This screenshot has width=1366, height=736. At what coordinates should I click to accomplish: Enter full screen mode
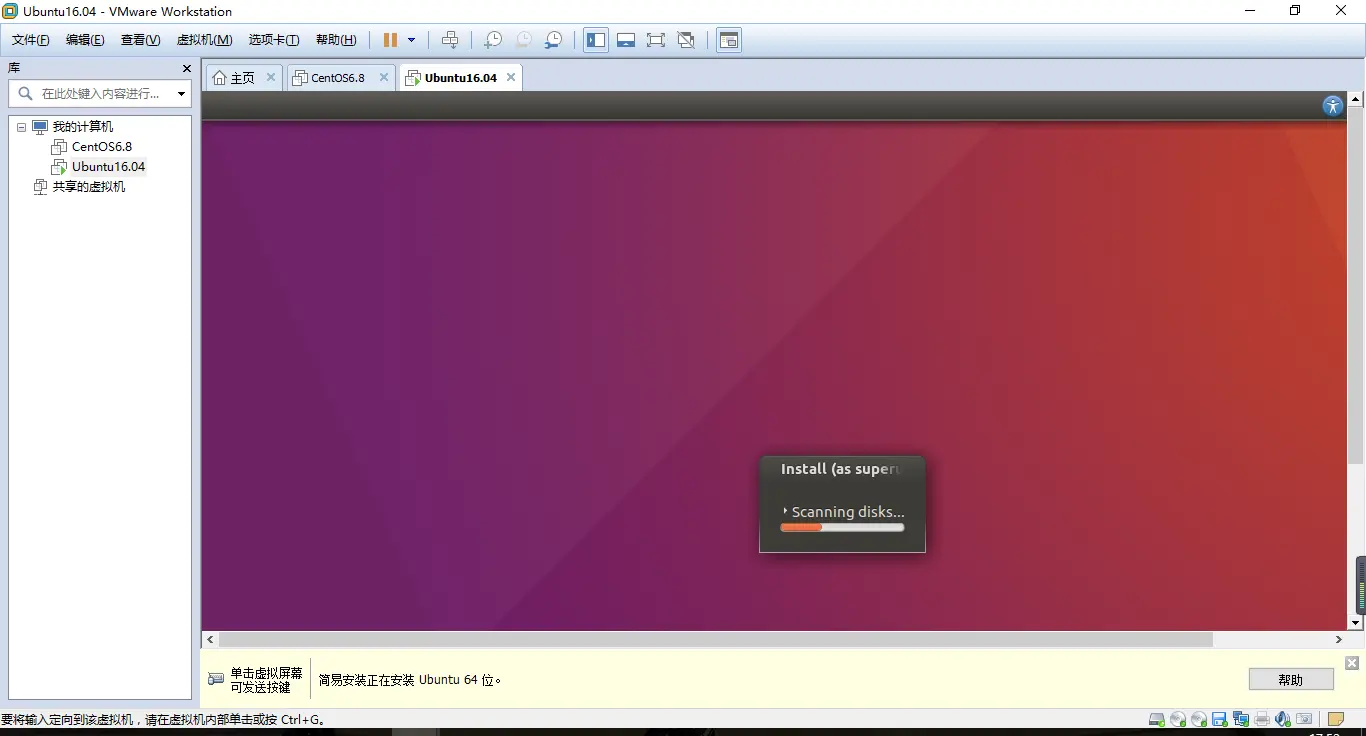coord(656,40)
